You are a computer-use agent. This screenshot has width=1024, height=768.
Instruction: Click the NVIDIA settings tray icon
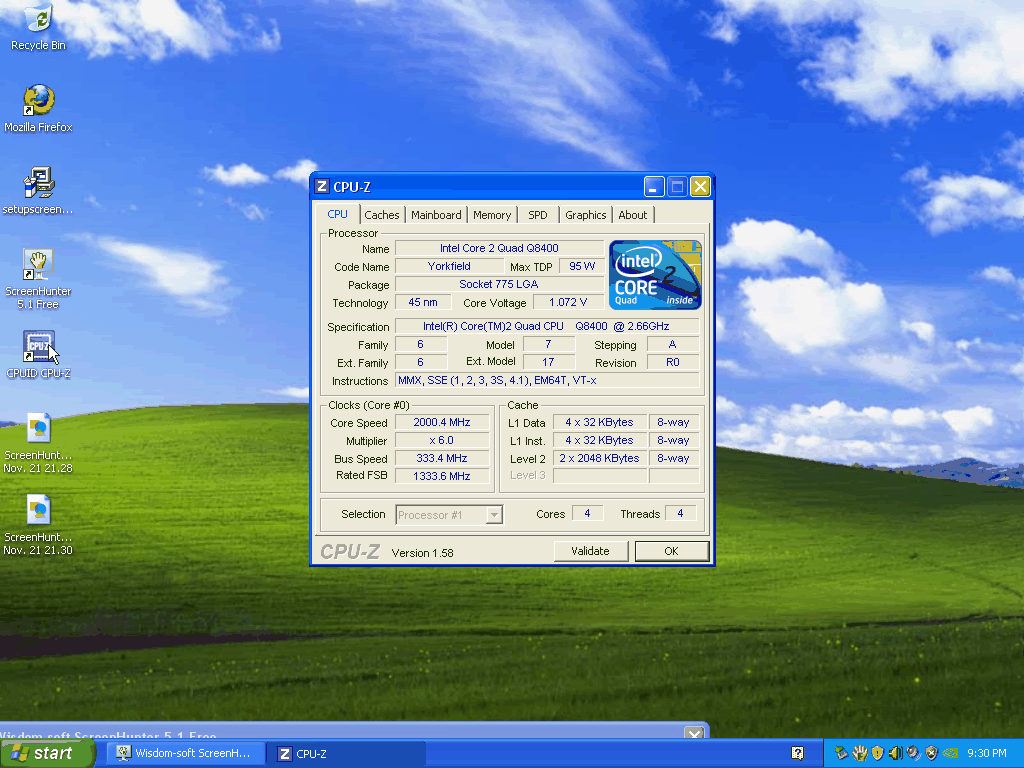(x=950, y=753)
